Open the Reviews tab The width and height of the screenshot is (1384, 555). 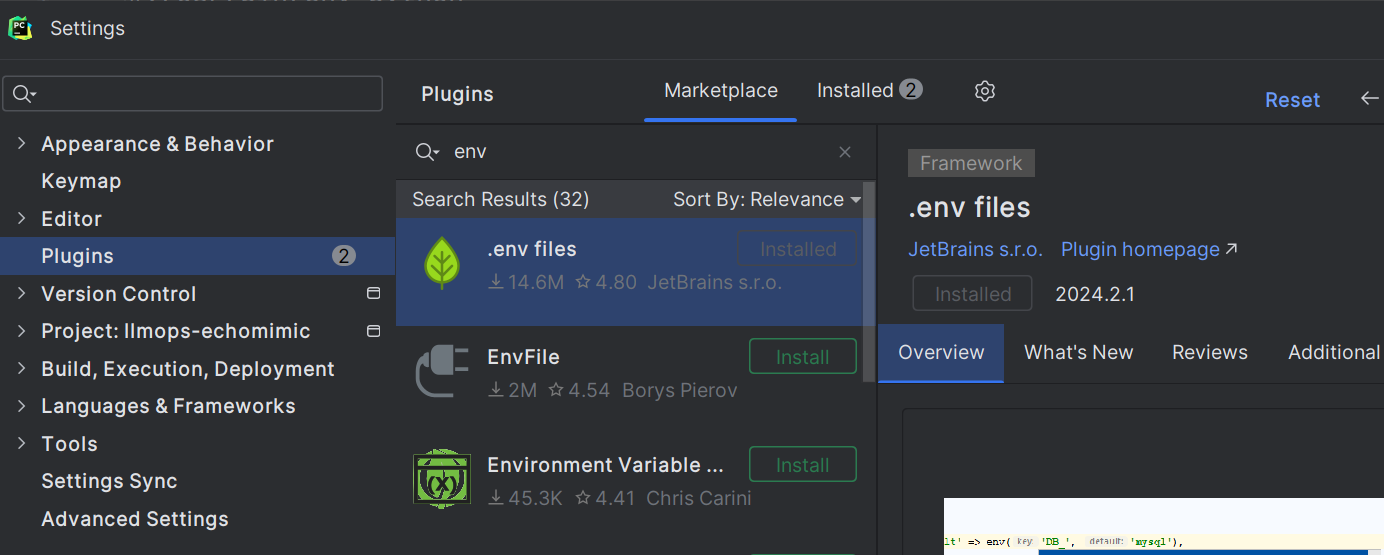[x=1210, y=352]
